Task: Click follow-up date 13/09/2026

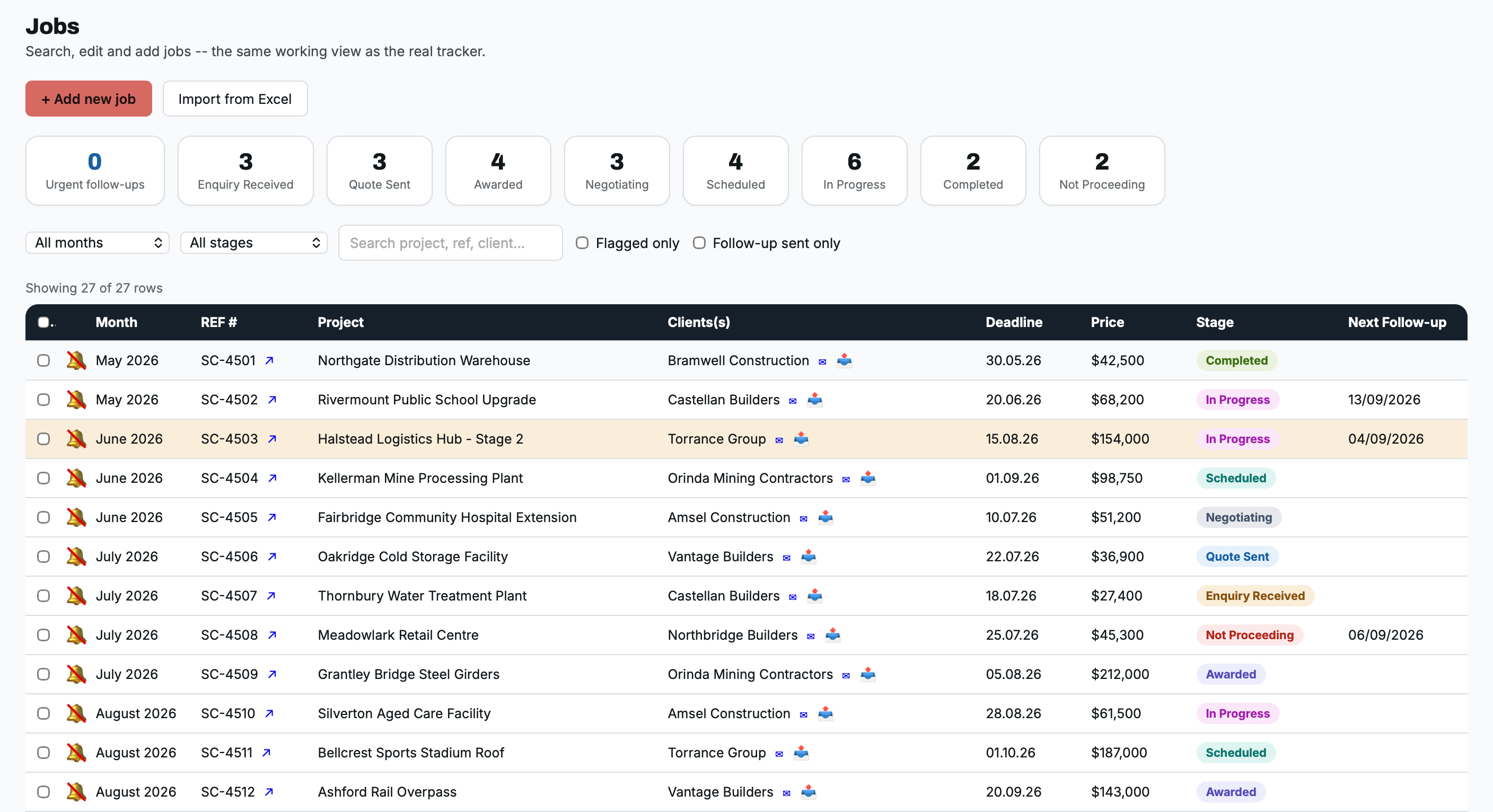Action: click(1384, 400)
